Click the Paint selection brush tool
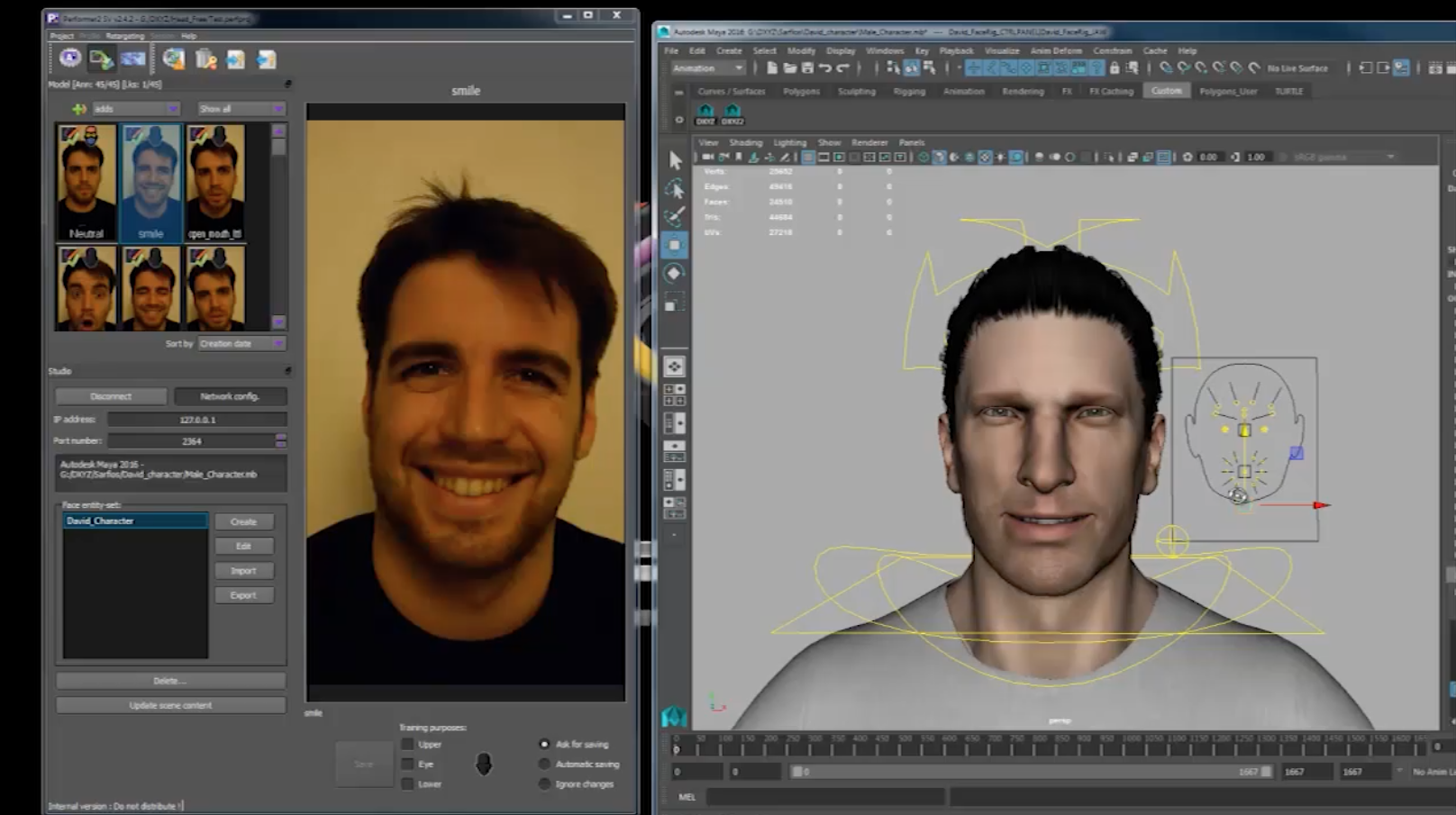The width and height of the screenshot is (1456, 815). (675, 216)
